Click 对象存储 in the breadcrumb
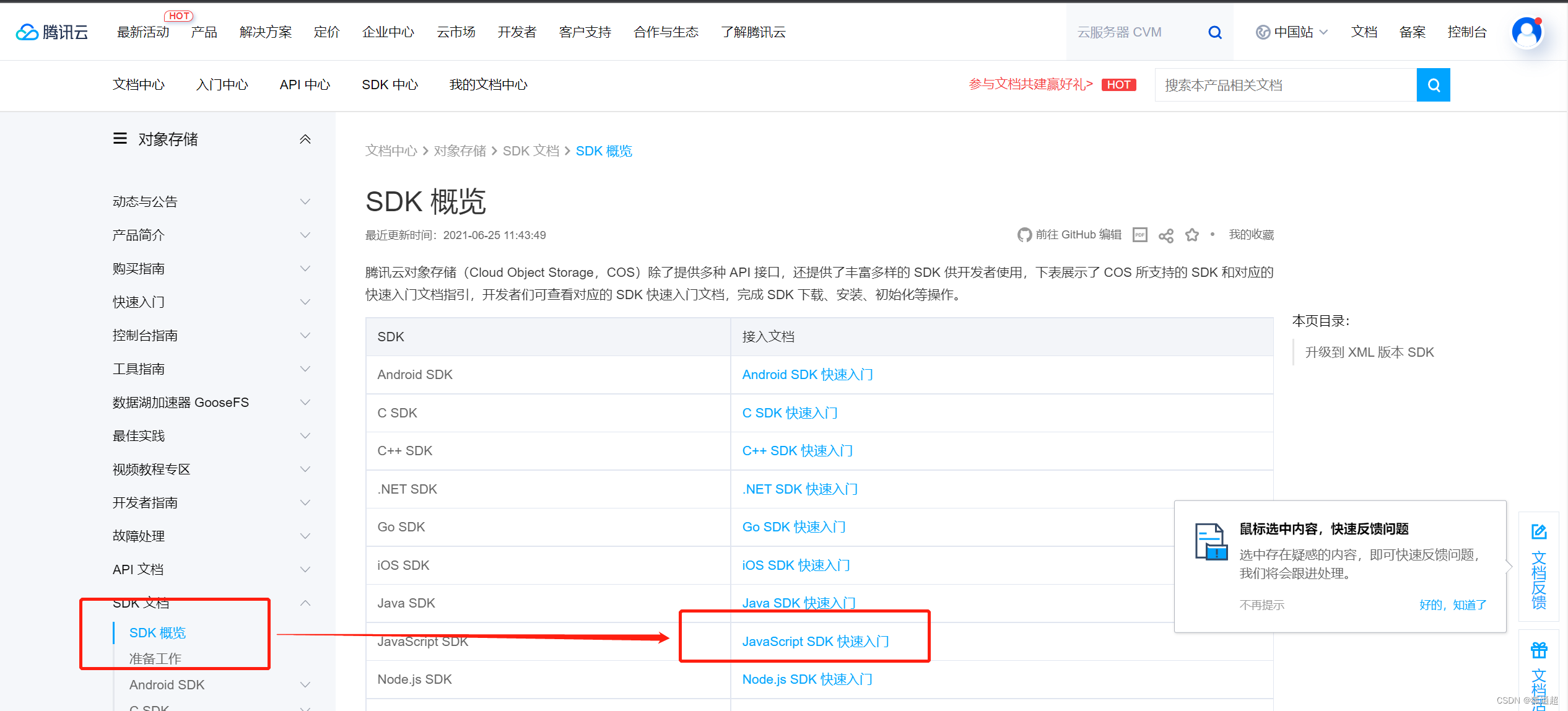This screenshot has height=711, width=1568. 460,151
